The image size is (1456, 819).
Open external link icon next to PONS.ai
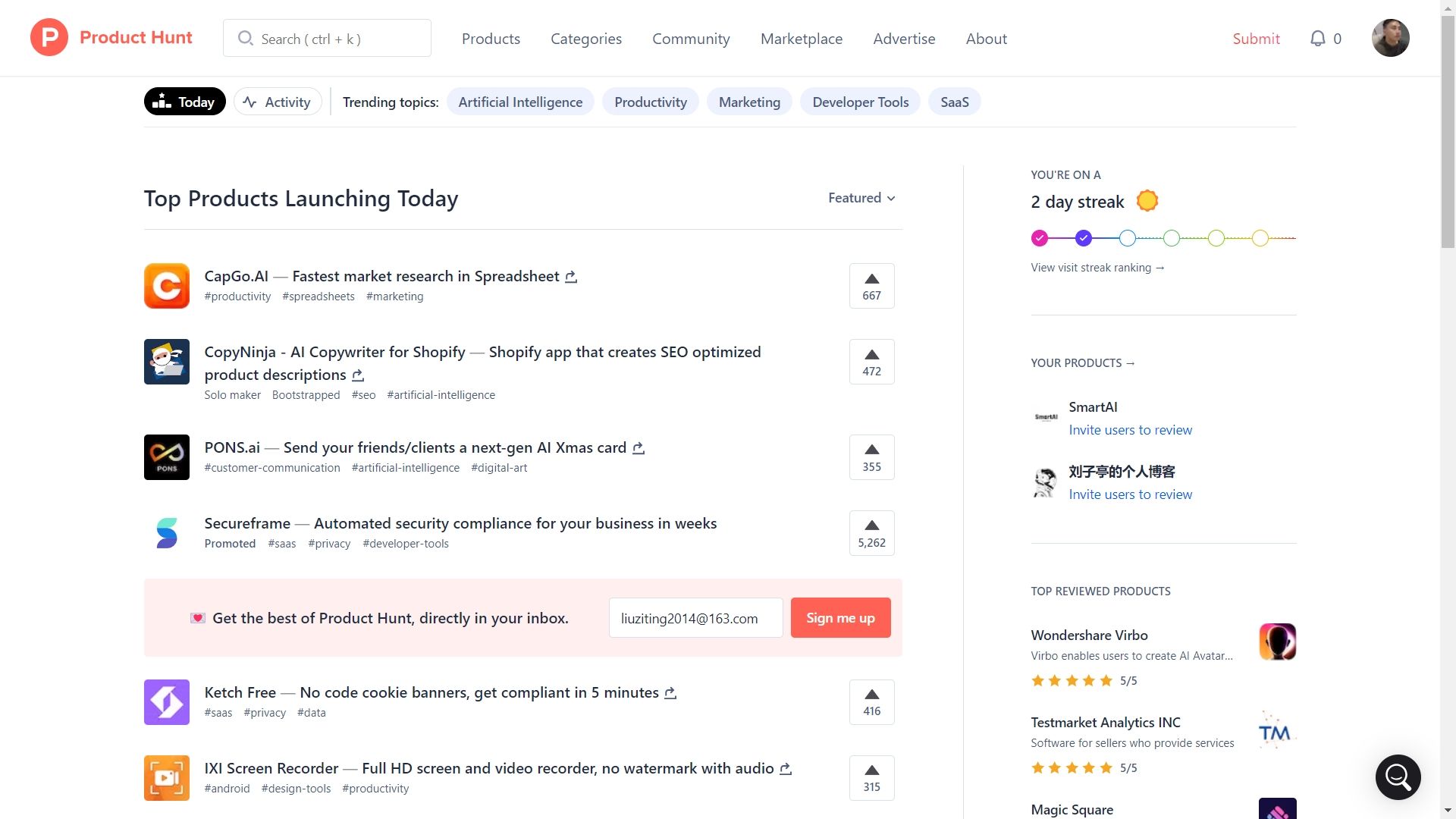point(639,448)
